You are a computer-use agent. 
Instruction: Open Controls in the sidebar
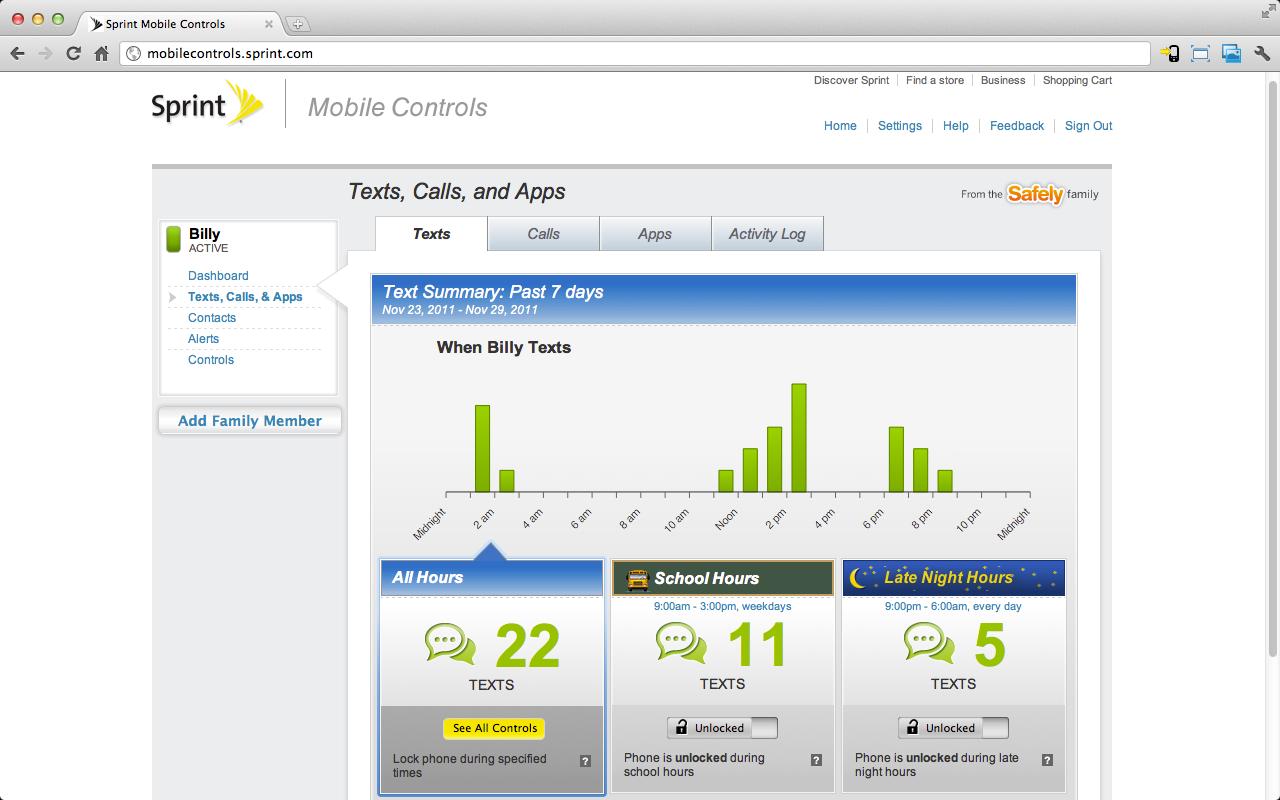pos(211,360)
